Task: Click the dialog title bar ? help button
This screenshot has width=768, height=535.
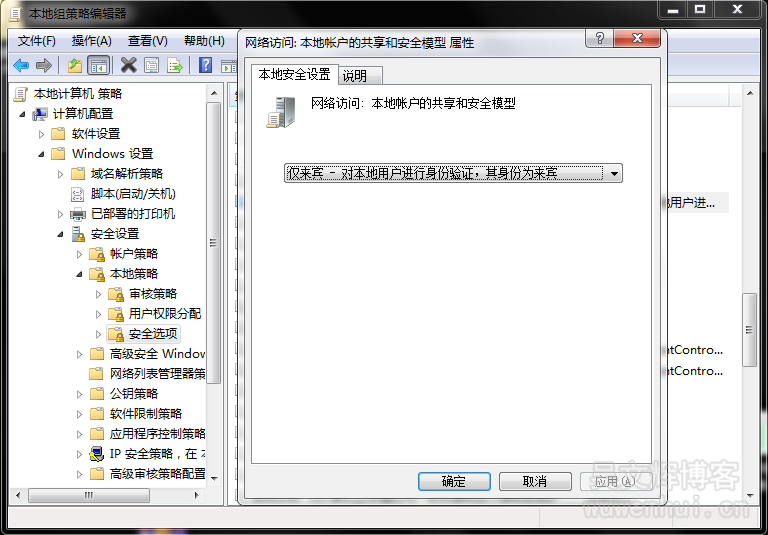Action: point(599,39)
